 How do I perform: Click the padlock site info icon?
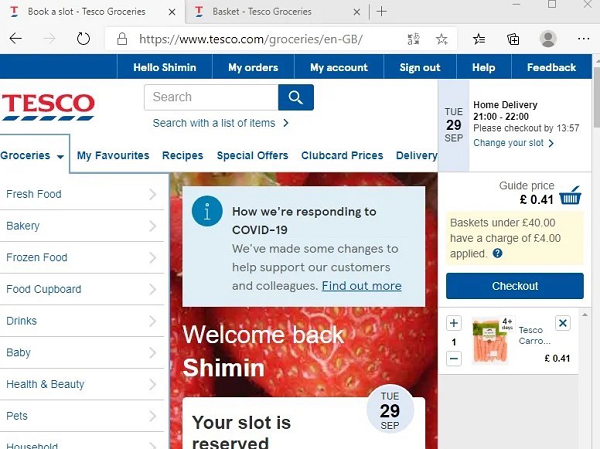122,39
